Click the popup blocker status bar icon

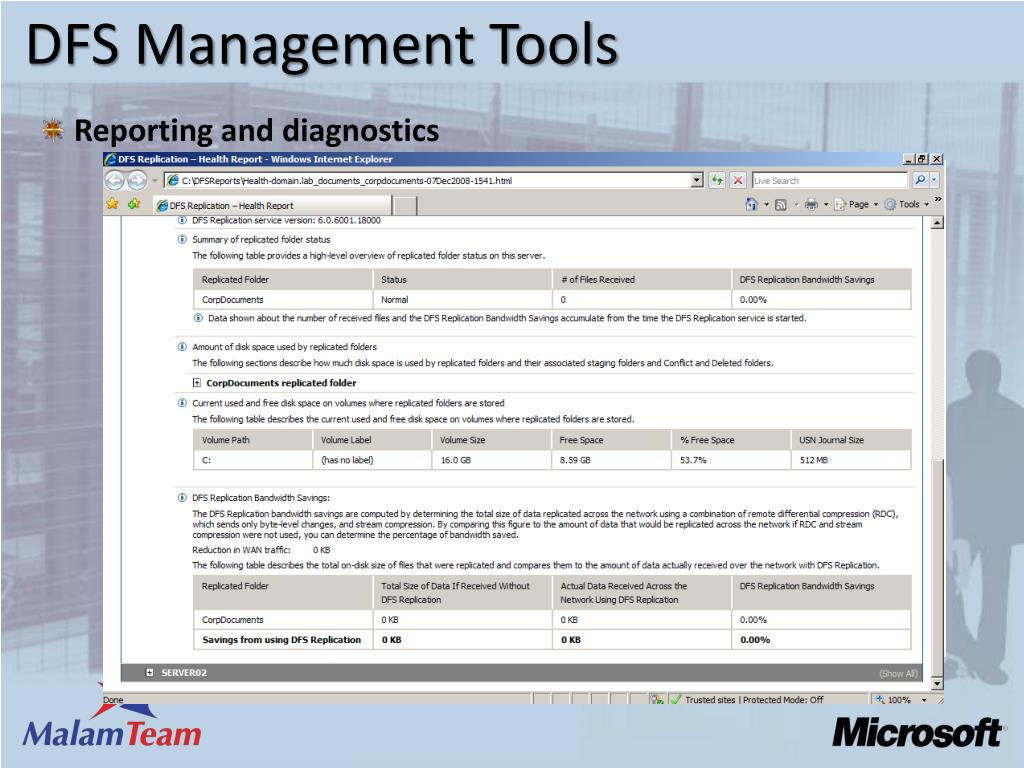[x=657, y=699]
